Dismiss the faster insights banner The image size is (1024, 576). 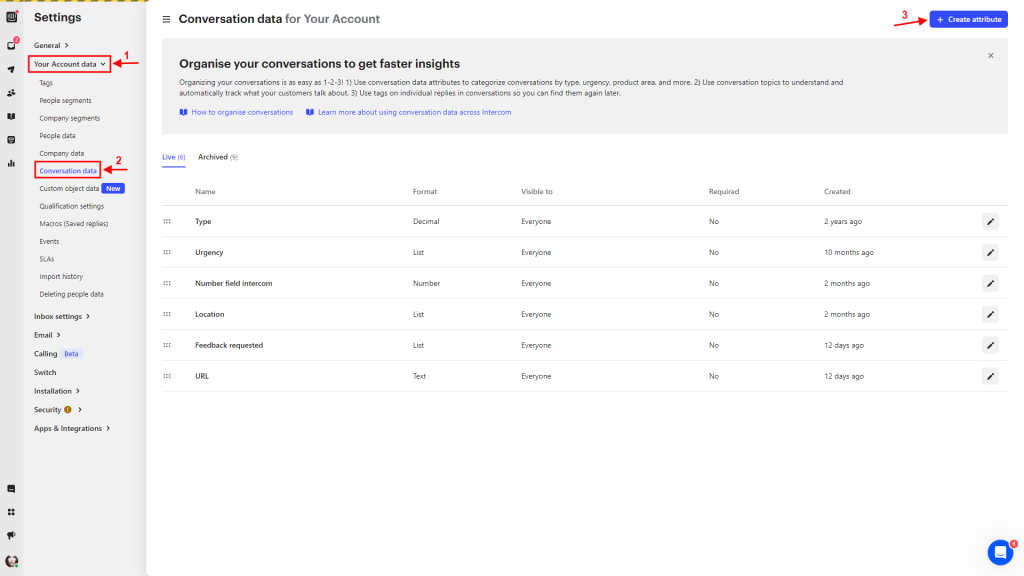990,55
